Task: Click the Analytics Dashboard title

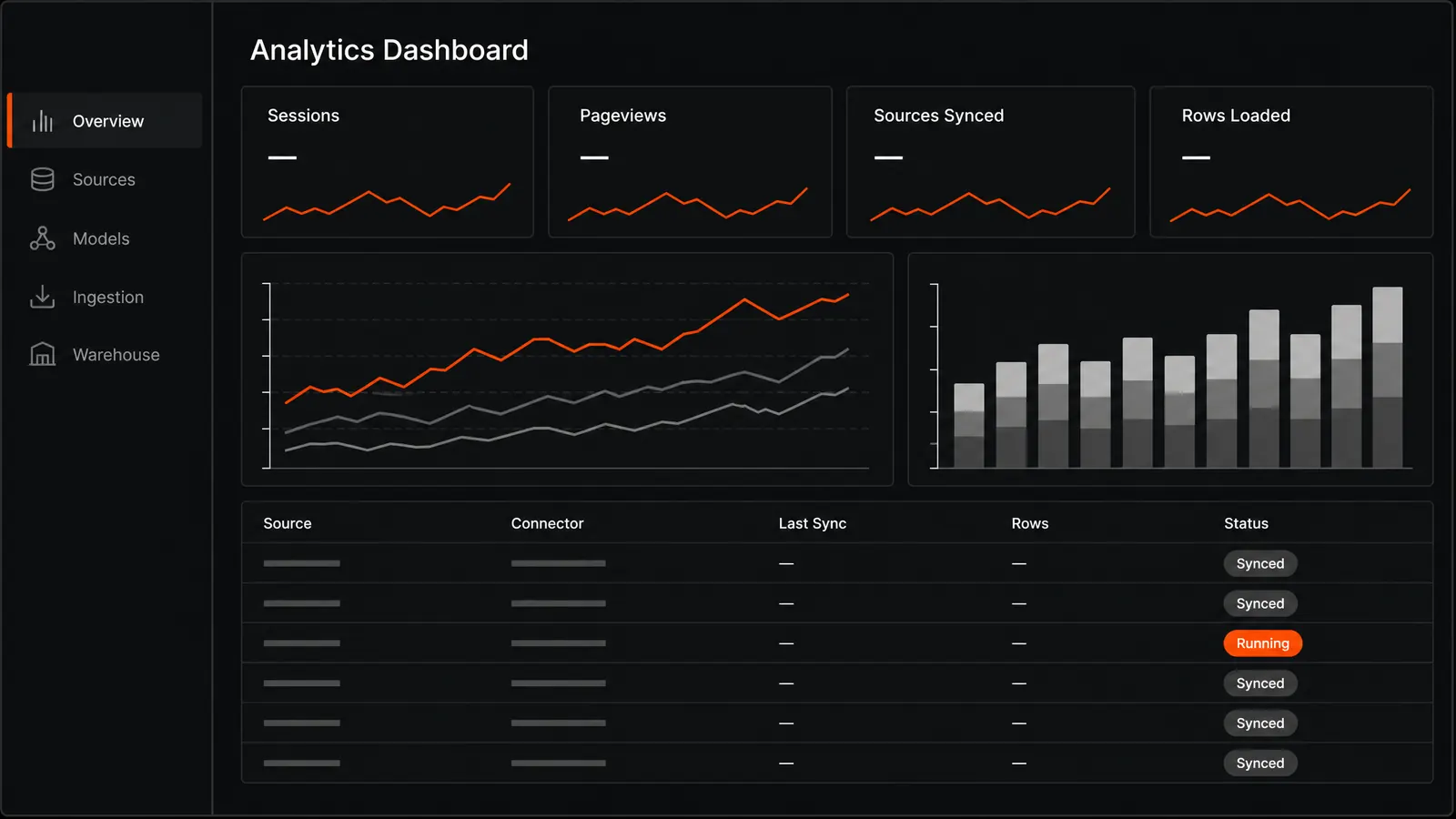Action: 389,50
